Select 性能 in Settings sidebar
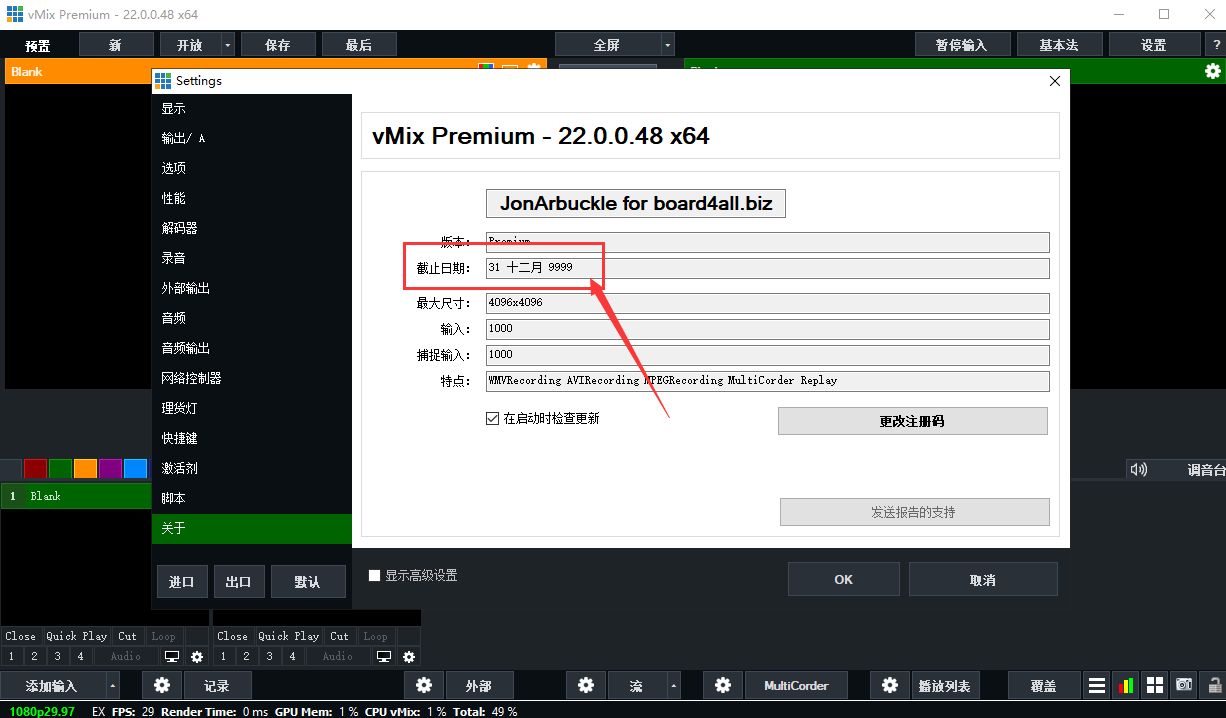Screen dimensions: 1226x718 [252, 199]
